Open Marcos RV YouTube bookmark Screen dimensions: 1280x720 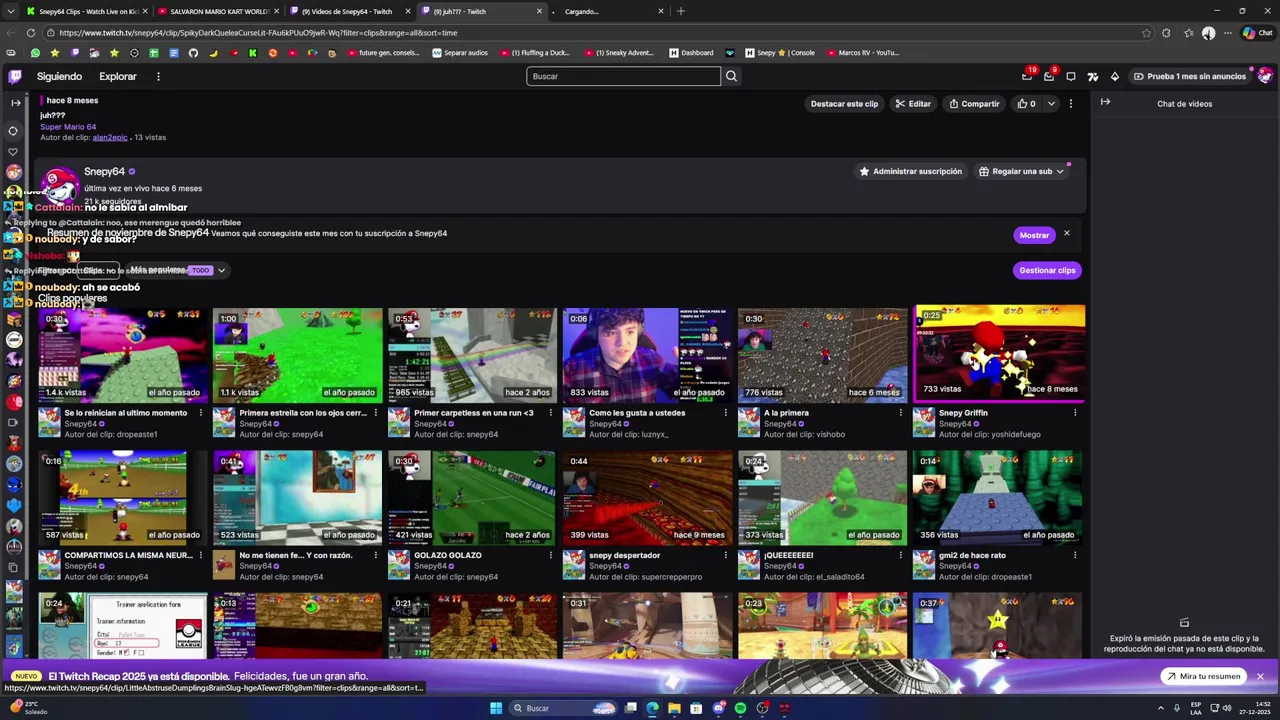[863, 53]
